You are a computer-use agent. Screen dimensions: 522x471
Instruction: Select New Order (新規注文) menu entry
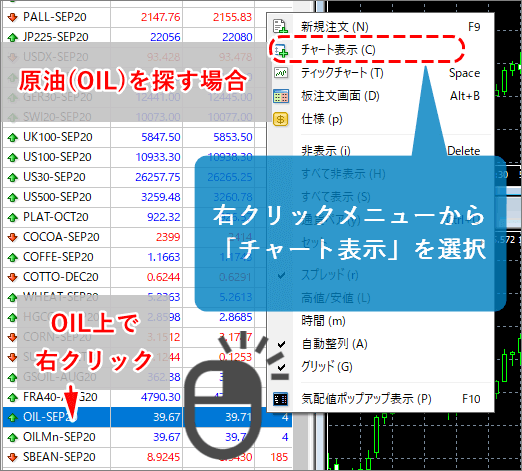(380, 26)
